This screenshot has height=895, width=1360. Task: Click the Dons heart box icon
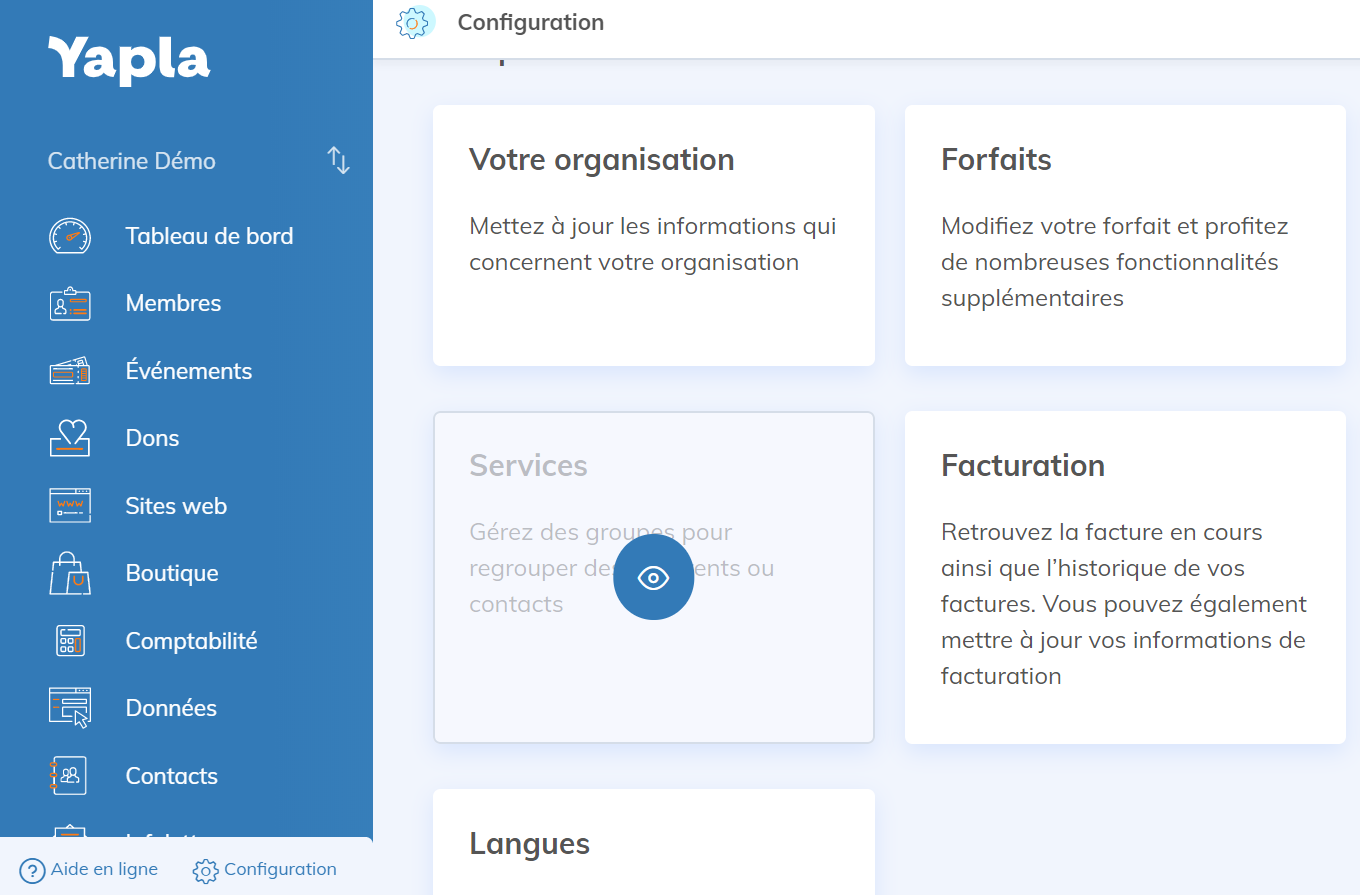[70, 438]
